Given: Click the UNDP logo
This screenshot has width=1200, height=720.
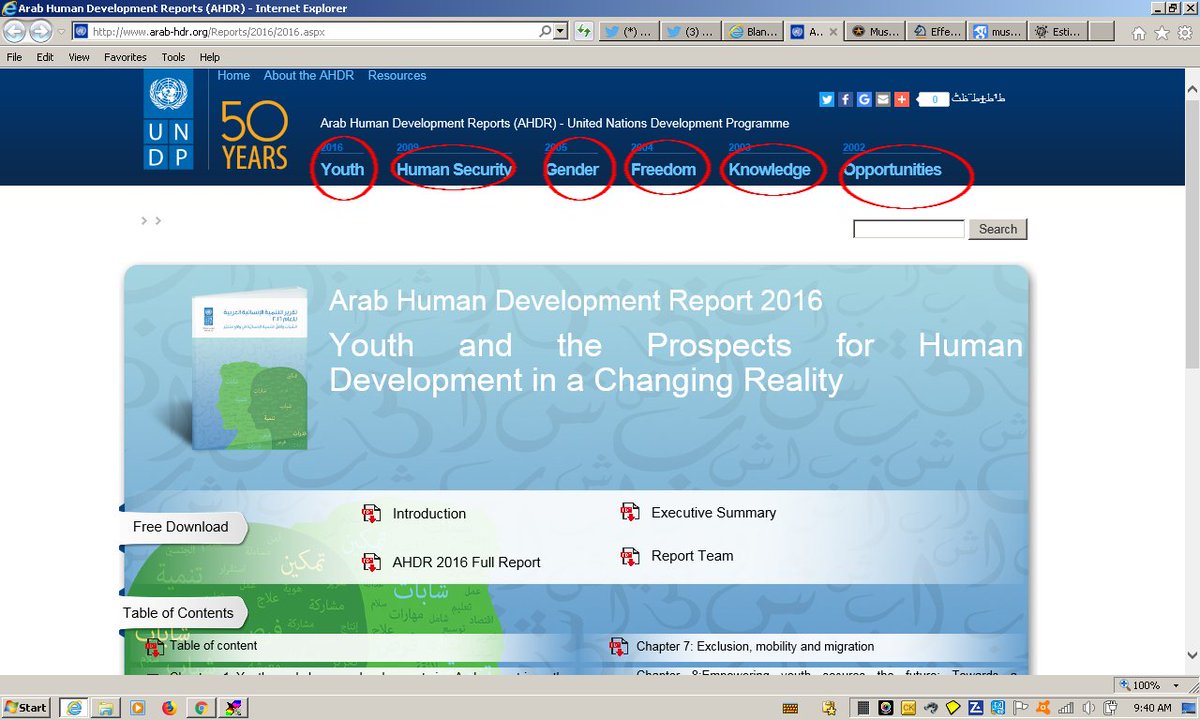Looking at the screenshot, I should pos(168,120).
